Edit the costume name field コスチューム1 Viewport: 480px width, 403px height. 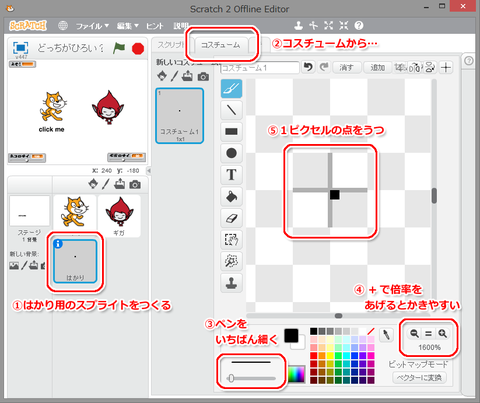coord(259,68)
